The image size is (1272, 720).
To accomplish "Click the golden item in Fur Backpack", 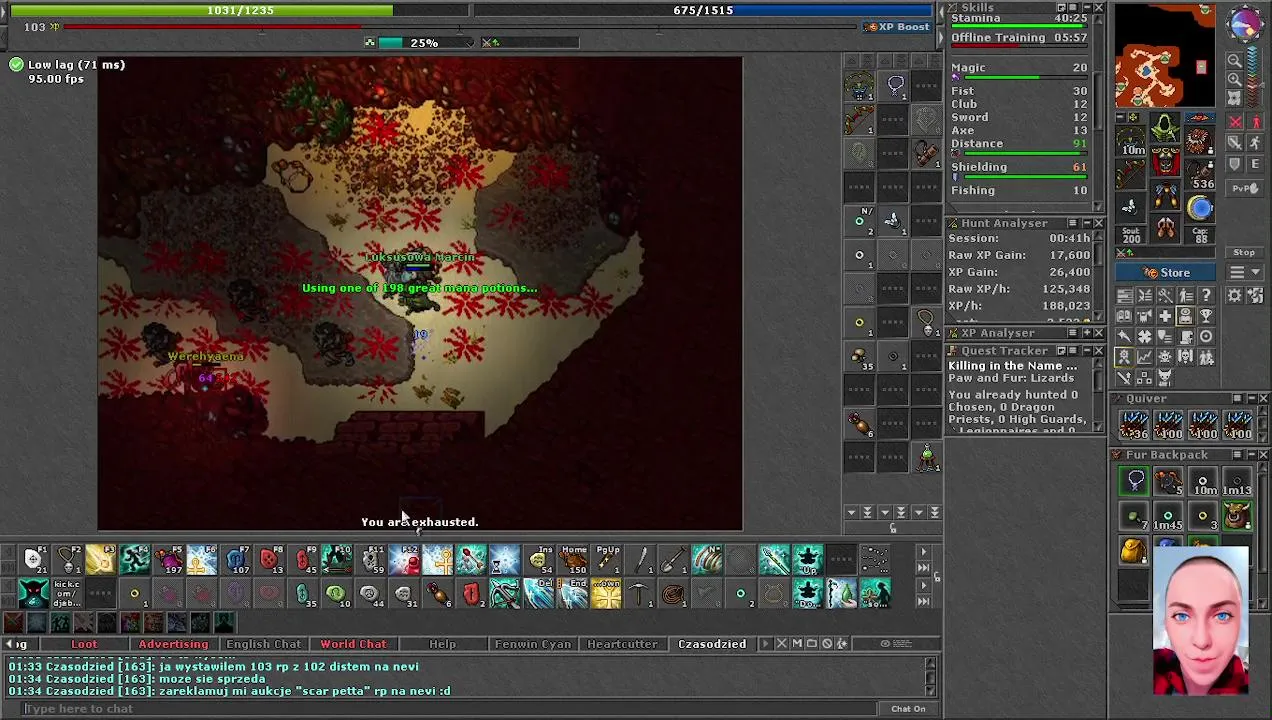I will tap(1134, 550).
